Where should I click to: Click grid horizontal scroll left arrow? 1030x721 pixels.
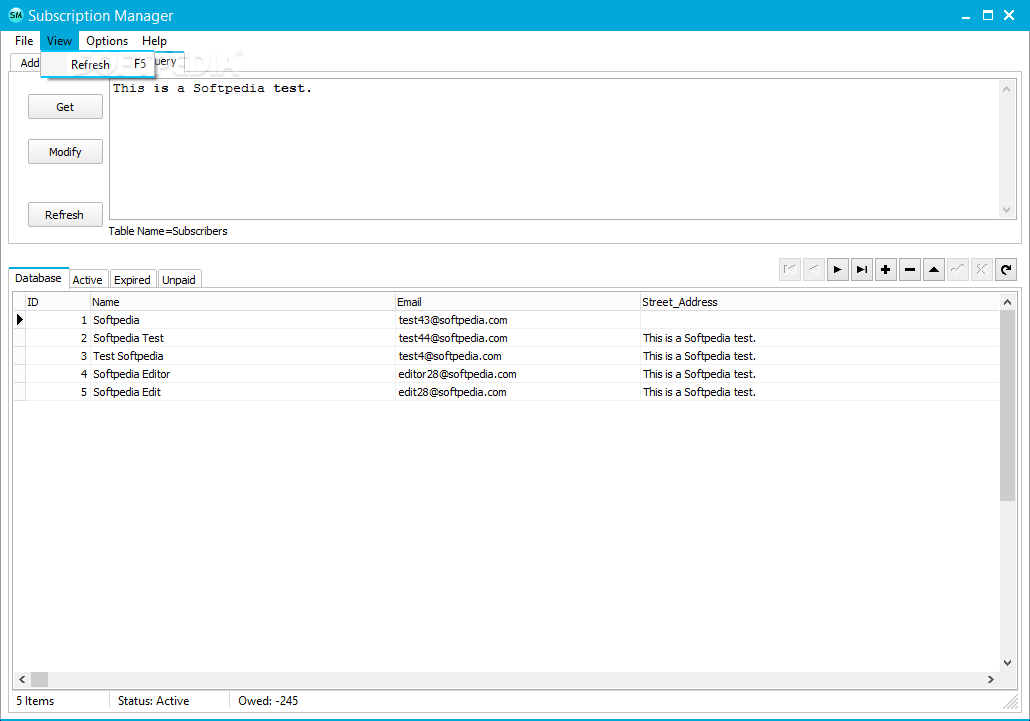pos(22,679)
